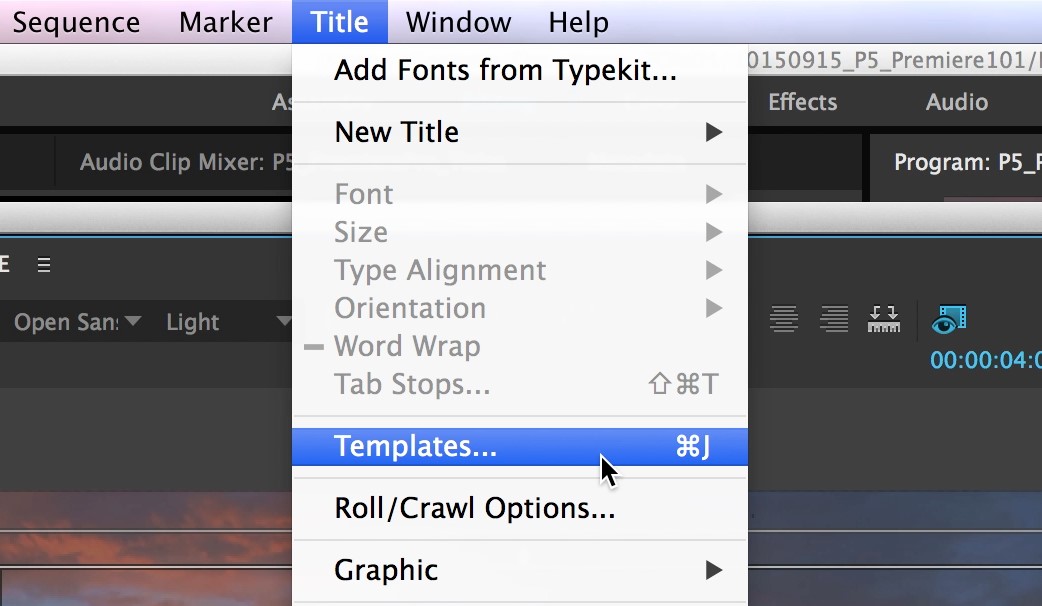The image size is (1042, 606).
Task: Select right paragraph alignment
Action: pos(834,318)
